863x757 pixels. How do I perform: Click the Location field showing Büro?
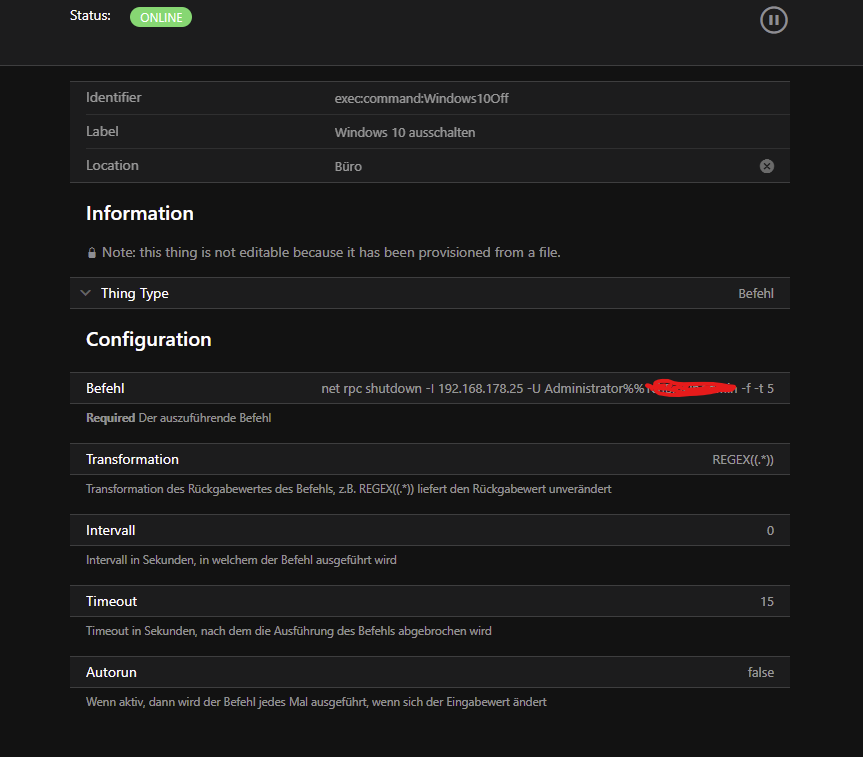[348, 166]
